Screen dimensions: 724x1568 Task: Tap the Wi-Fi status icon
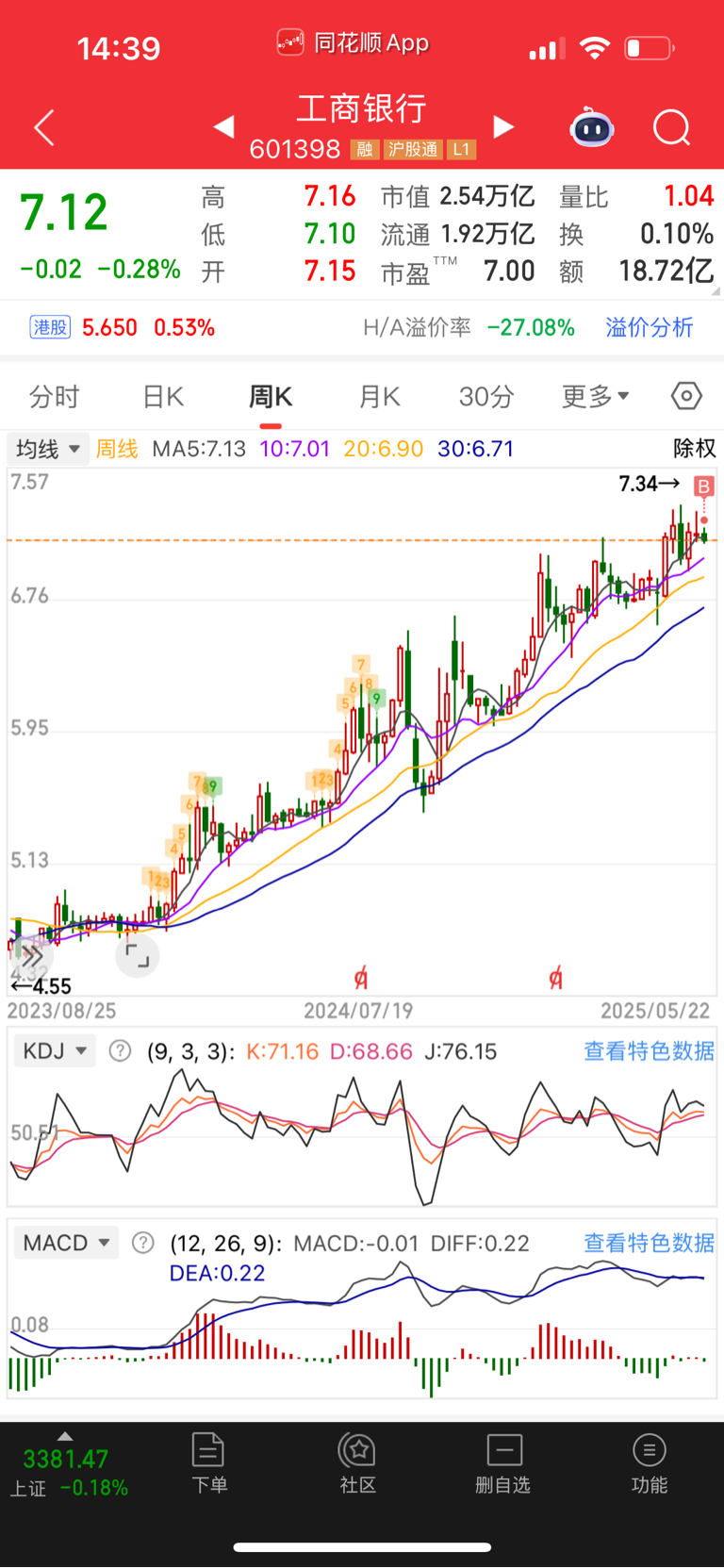coord(594,48)
